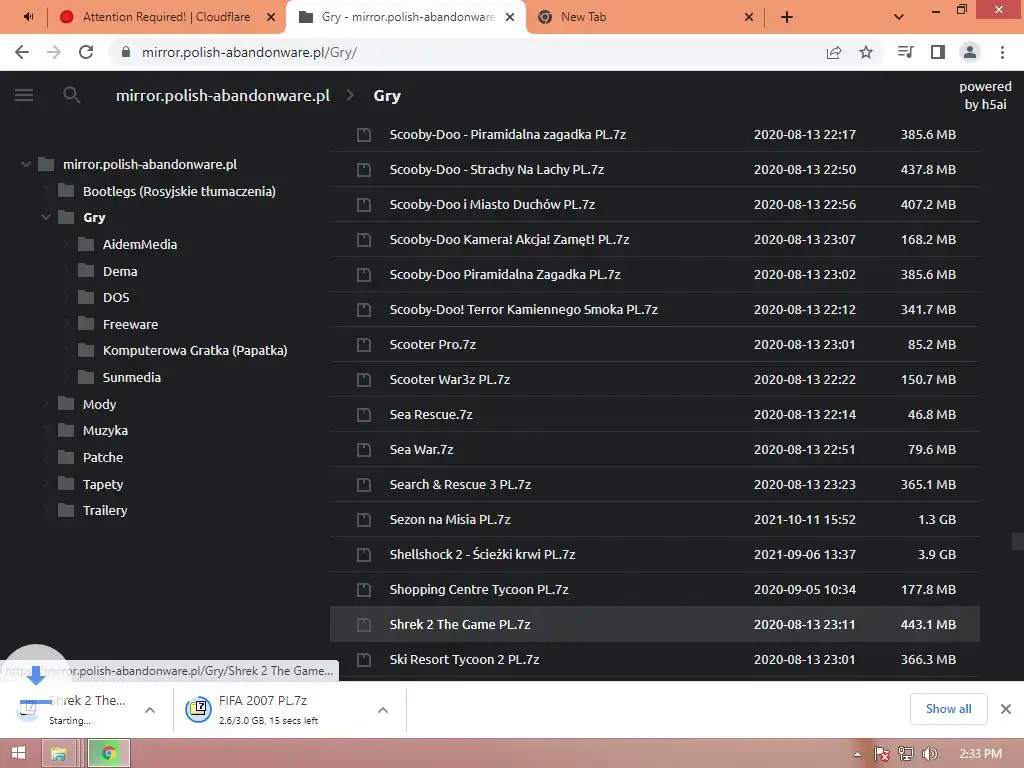Switch to Attention Required Cloudflare tab
The height and width of the screenshot is (768, 1024).
pos(167,17)
